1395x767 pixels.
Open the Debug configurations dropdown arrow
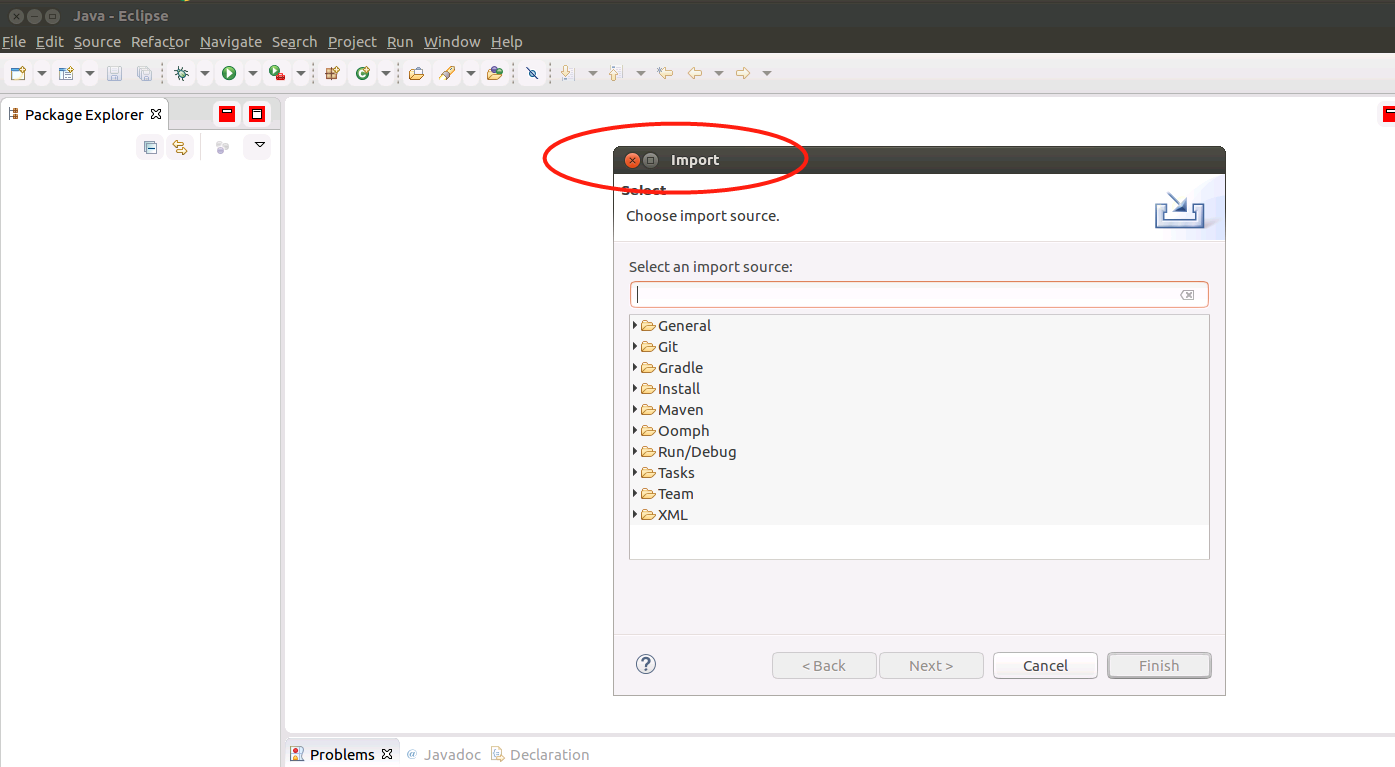point(205,73)
